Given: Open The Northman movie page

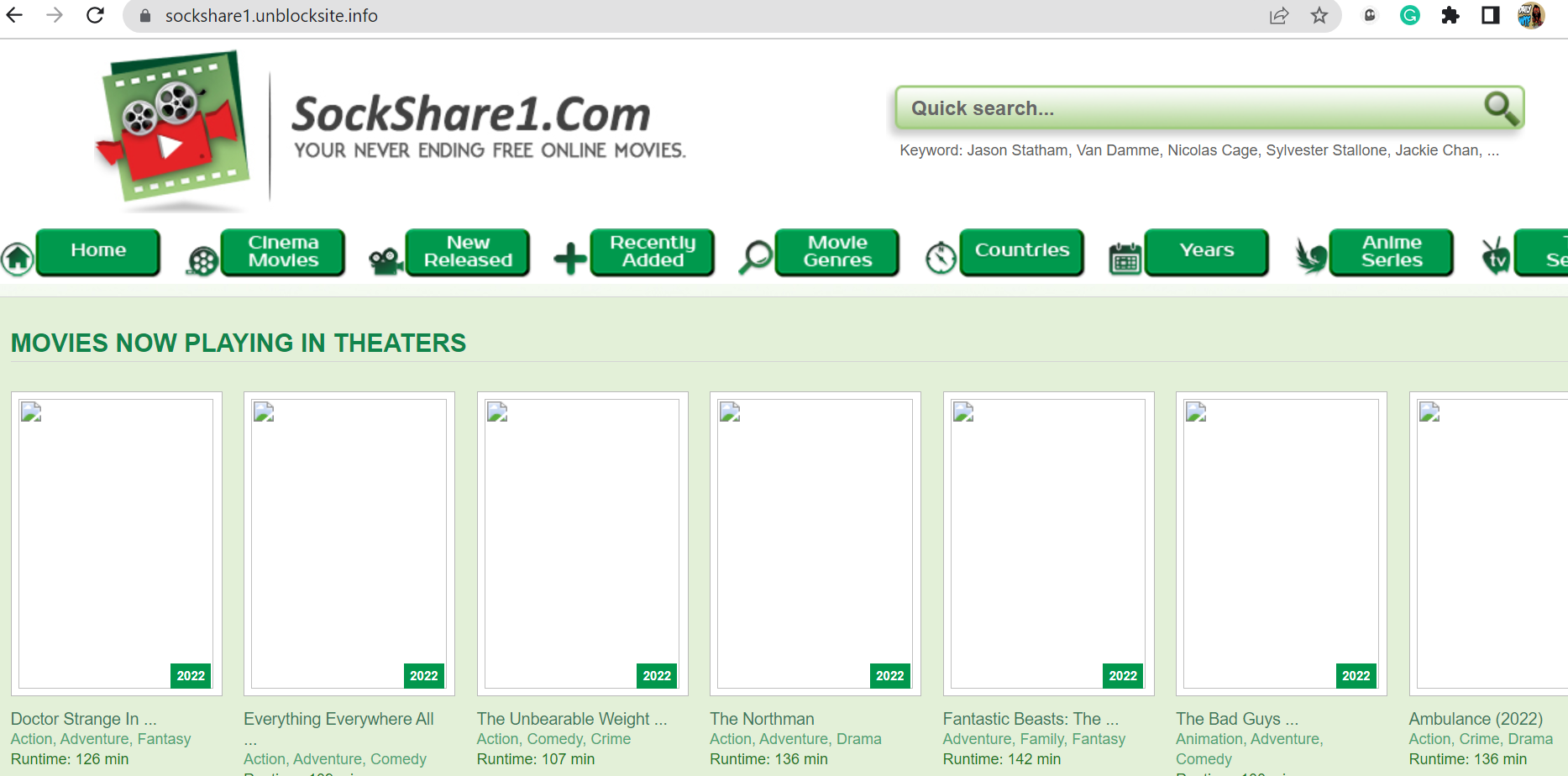Looking at the screenshot, I should (x=762, y=719).
